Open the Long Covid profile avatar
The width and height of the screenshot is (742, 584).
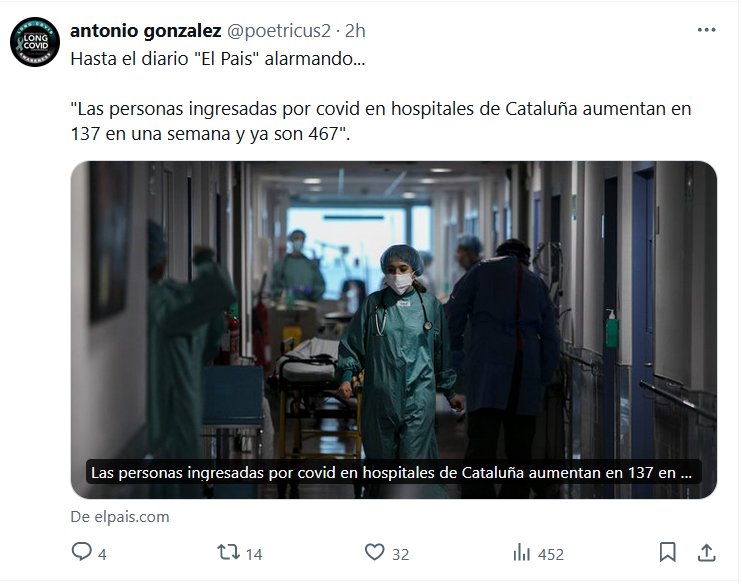pyautogui.click(x=35, y=42)
